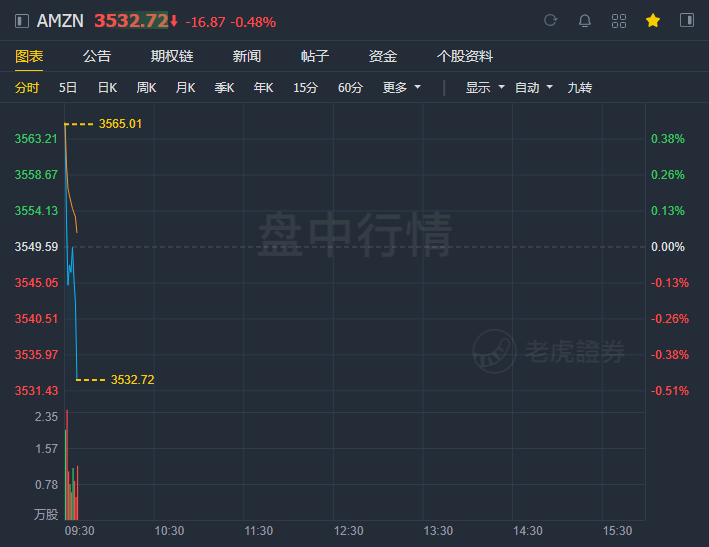
Task: Open the 个股资料 tab
Action: (x=465, y=56)
